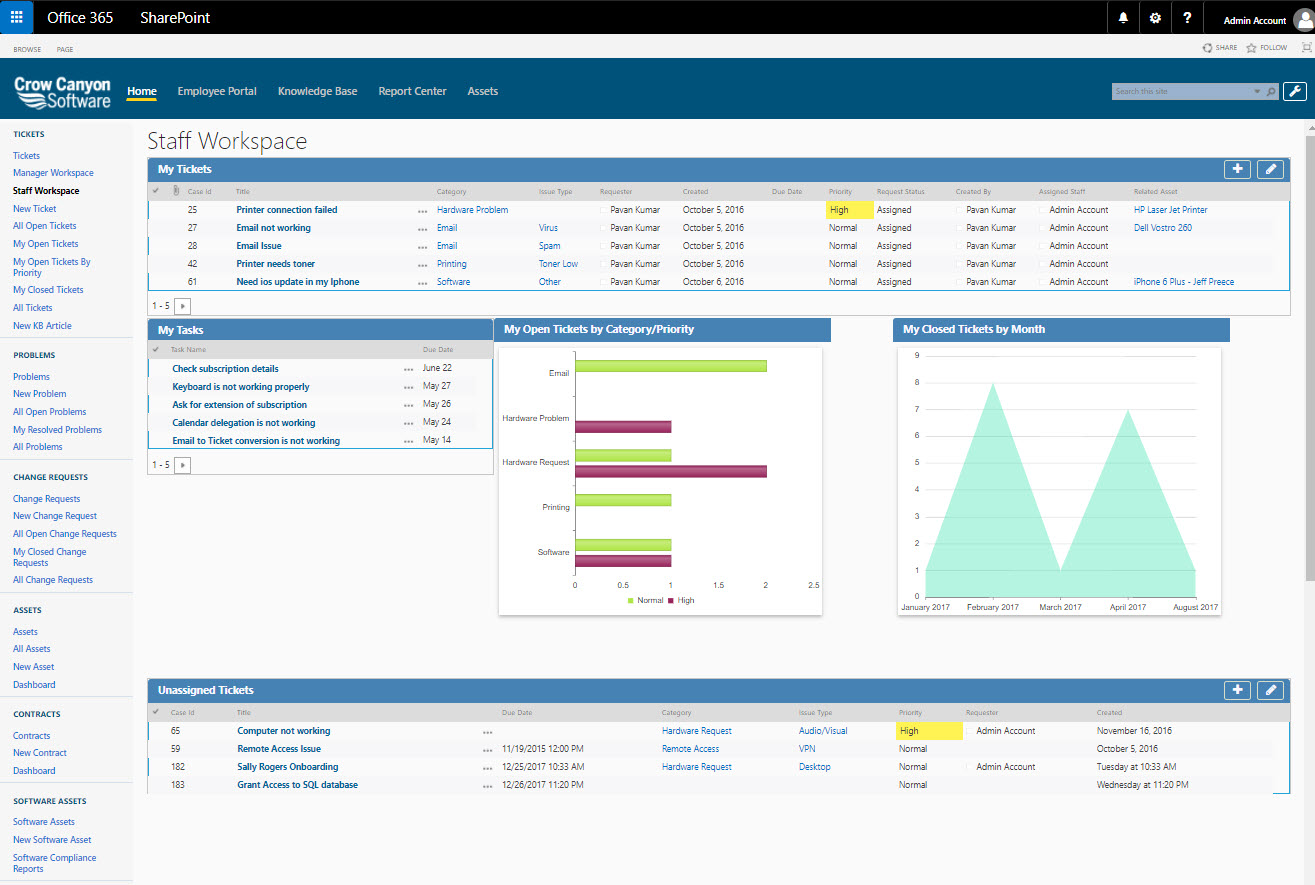Sort Unassigned Tickets by Requester column

pos(982,713)
